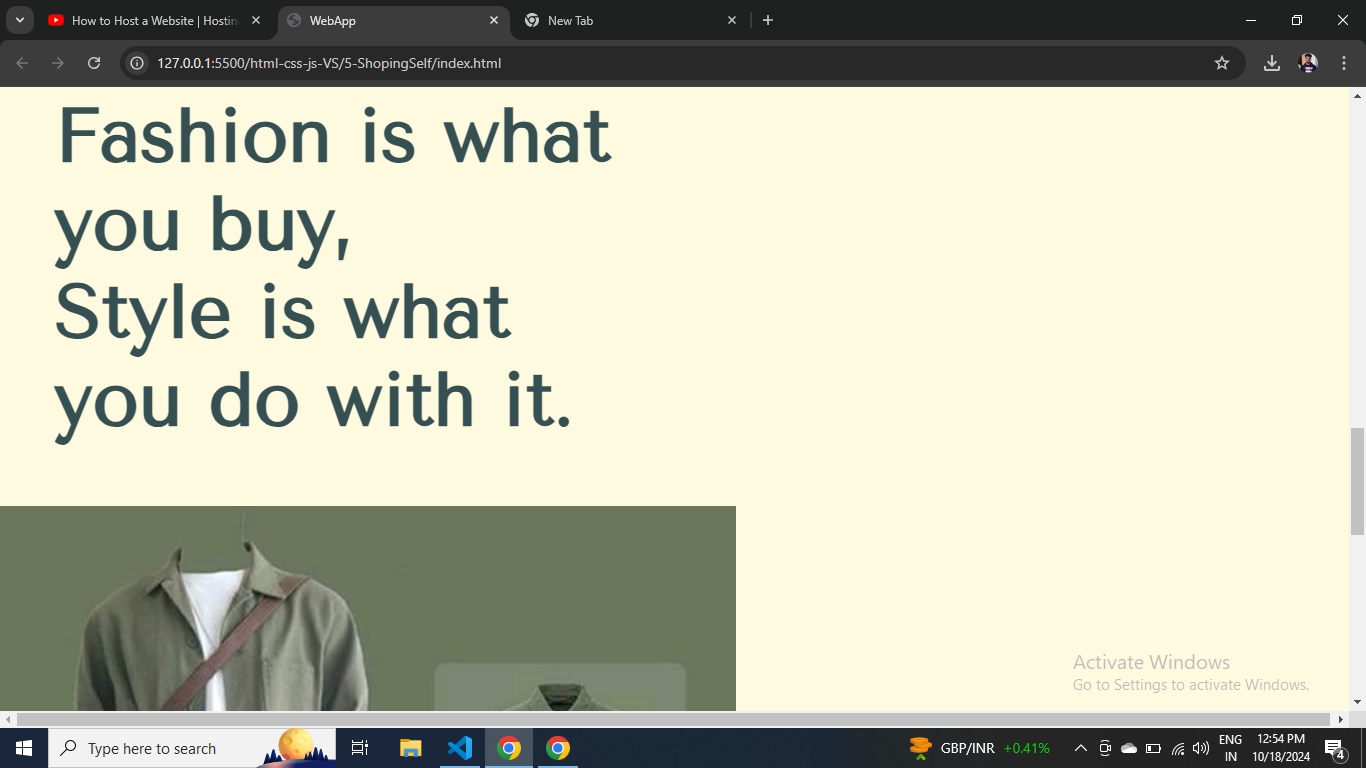Click the taskbar search box
Screen dimensions: 1366x768
tap(192, 748)
